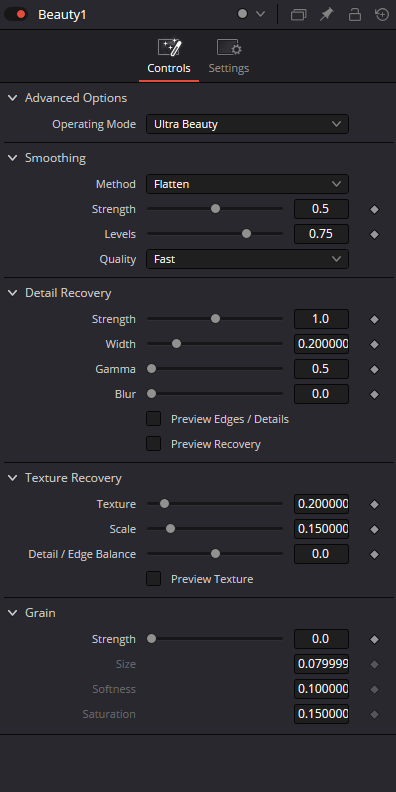This screenshot has width=396, height=792.
Task: Click the Smoothing Strength slider handle
Action: (216, 209)
